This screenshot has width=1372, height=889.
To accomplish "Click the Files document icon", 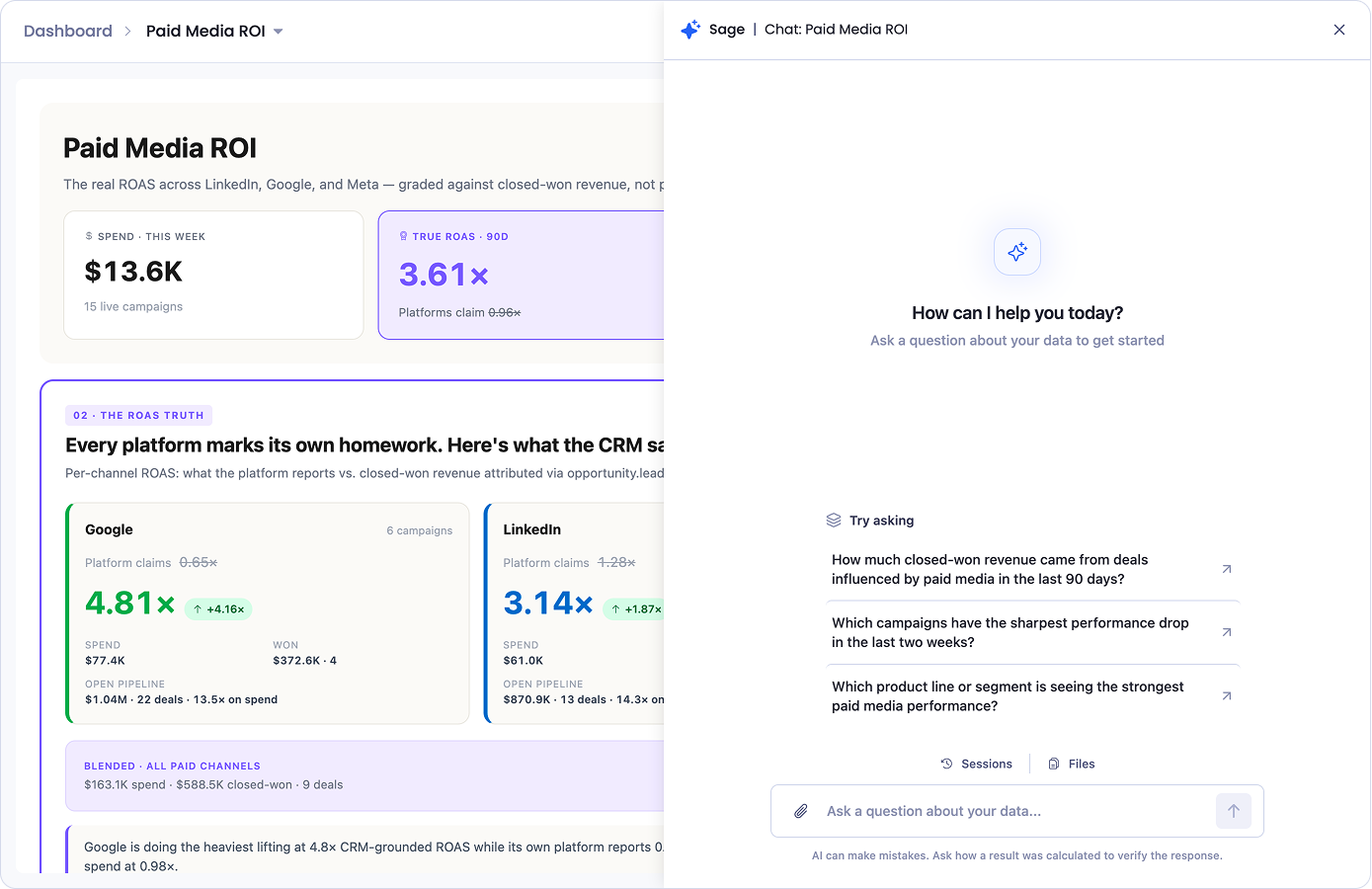I will pos(1054,764).
